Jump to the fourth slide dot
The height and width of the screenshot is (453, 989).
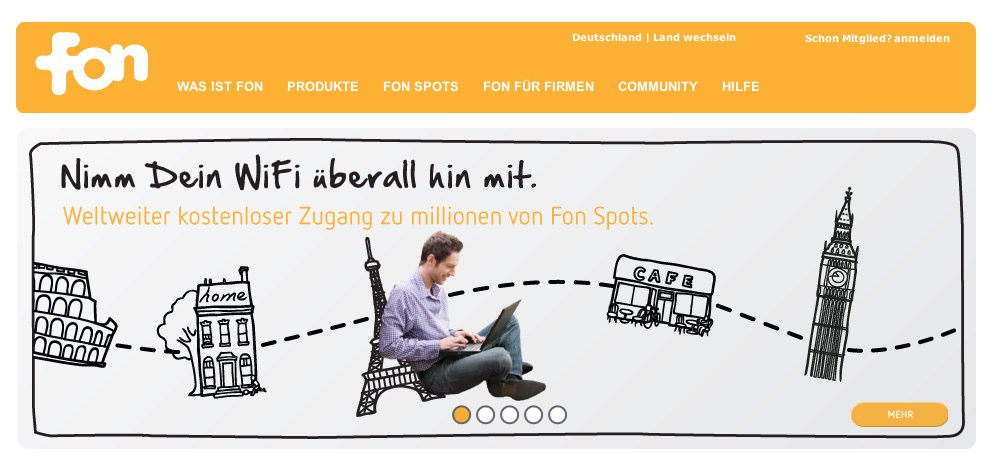coord(534,415)
